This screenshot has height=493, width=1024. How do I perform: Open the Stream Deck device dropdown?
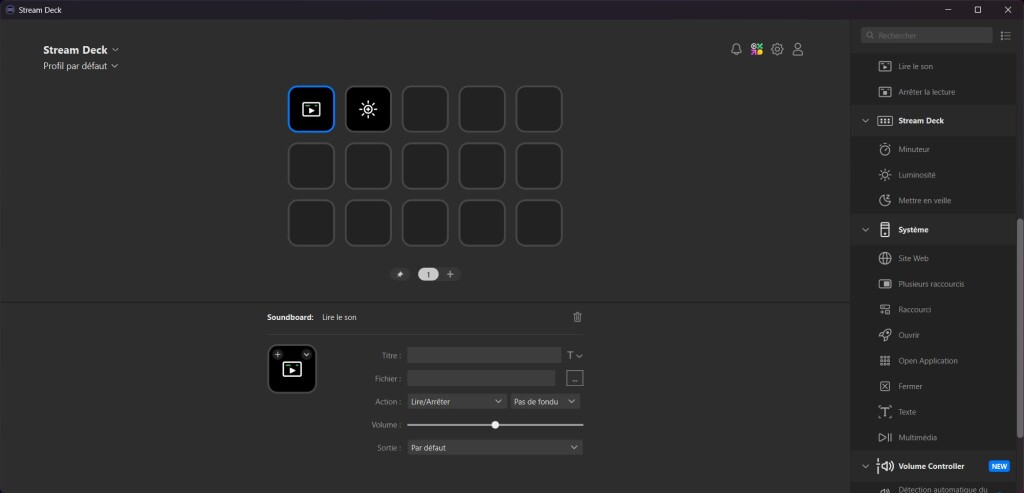coord(81,50)
